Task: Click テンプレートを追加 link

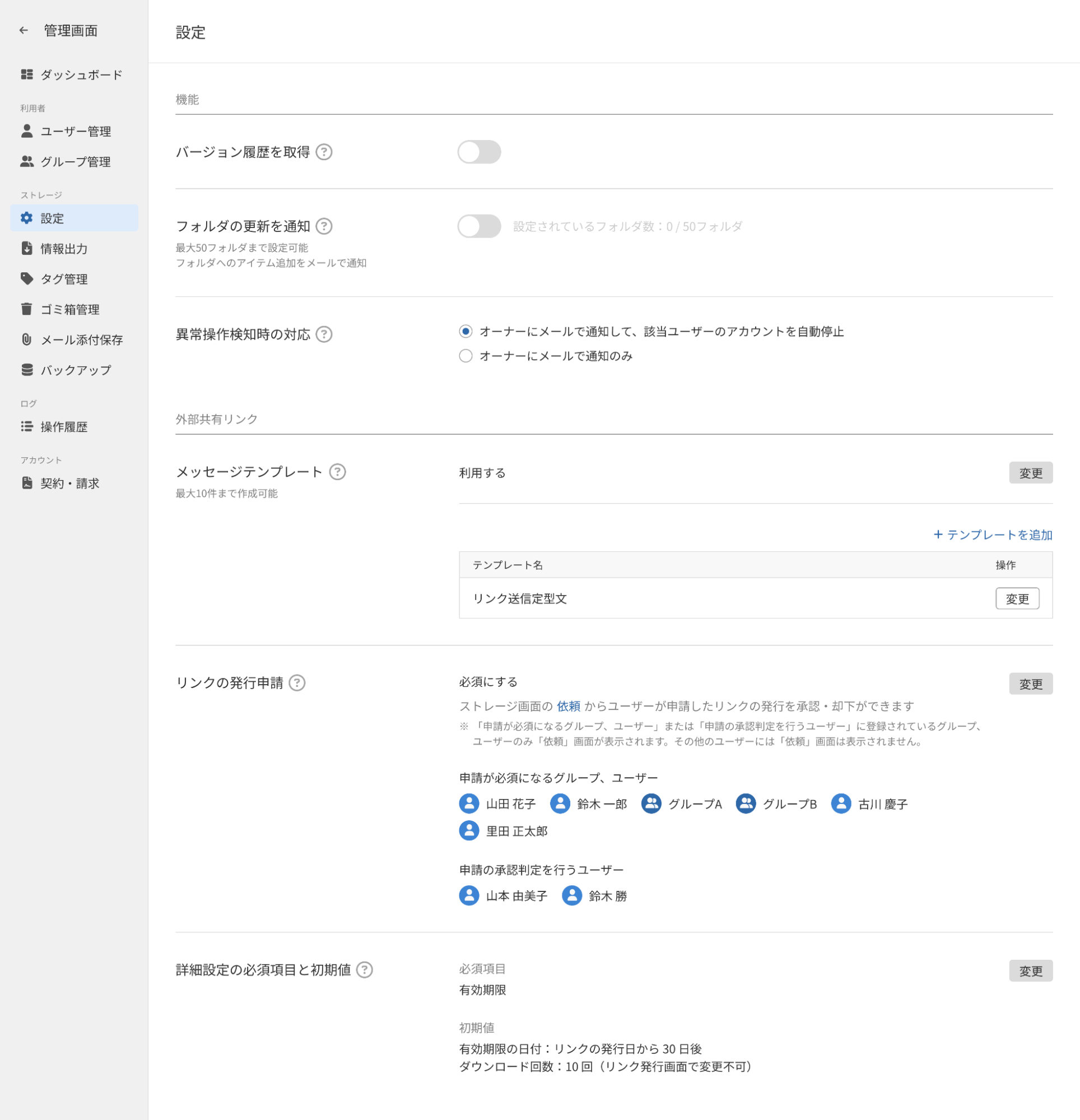Action: pos(993,535)
